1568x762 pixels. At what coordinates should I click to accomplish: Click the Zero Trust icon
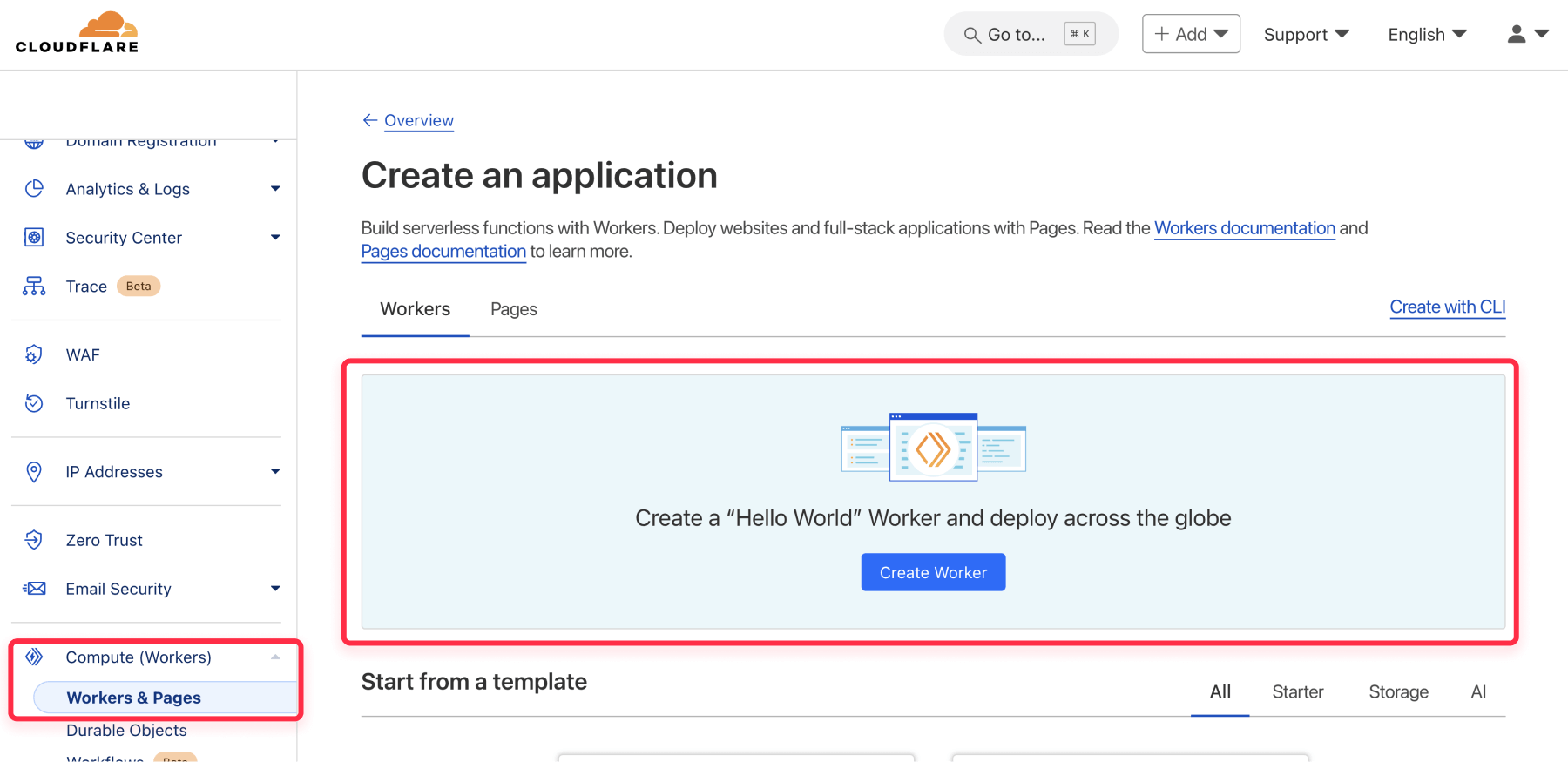point(34,540)
